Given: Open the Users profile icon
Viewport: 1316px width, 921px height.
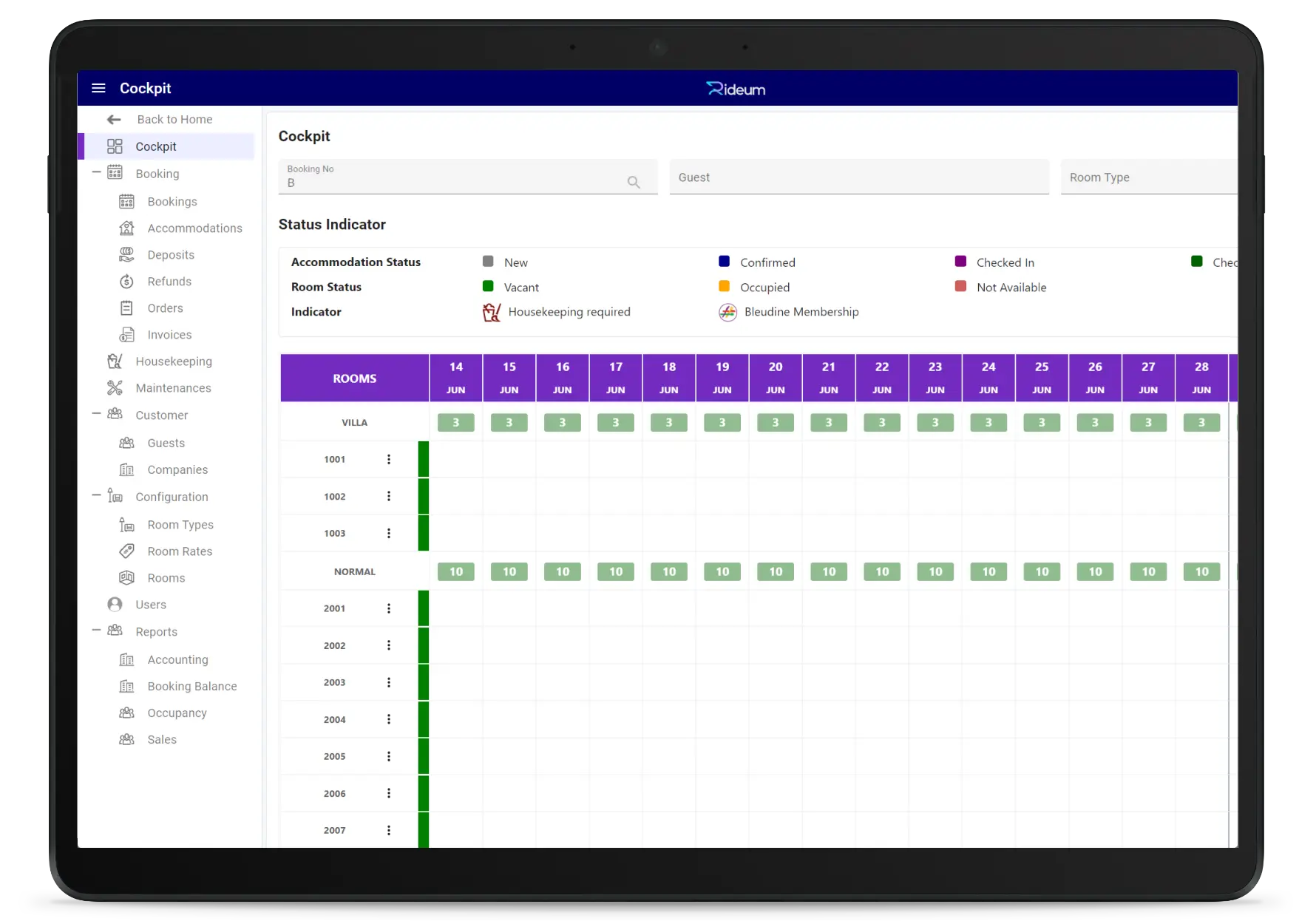Looking at the screenshot, I should tap(115, 605).
